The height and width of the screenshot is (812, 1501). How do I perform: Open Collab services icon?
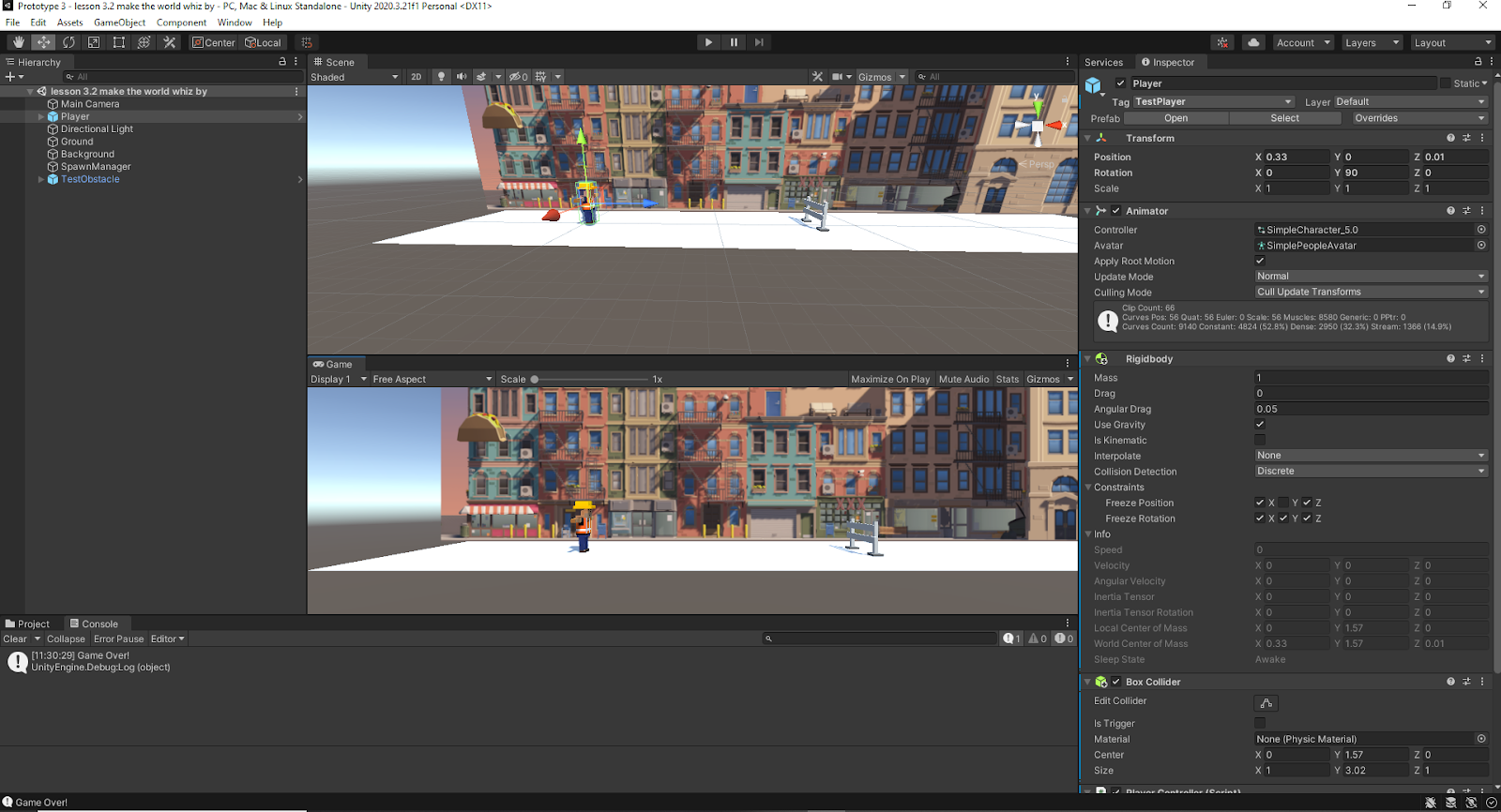click(1222, 42)
